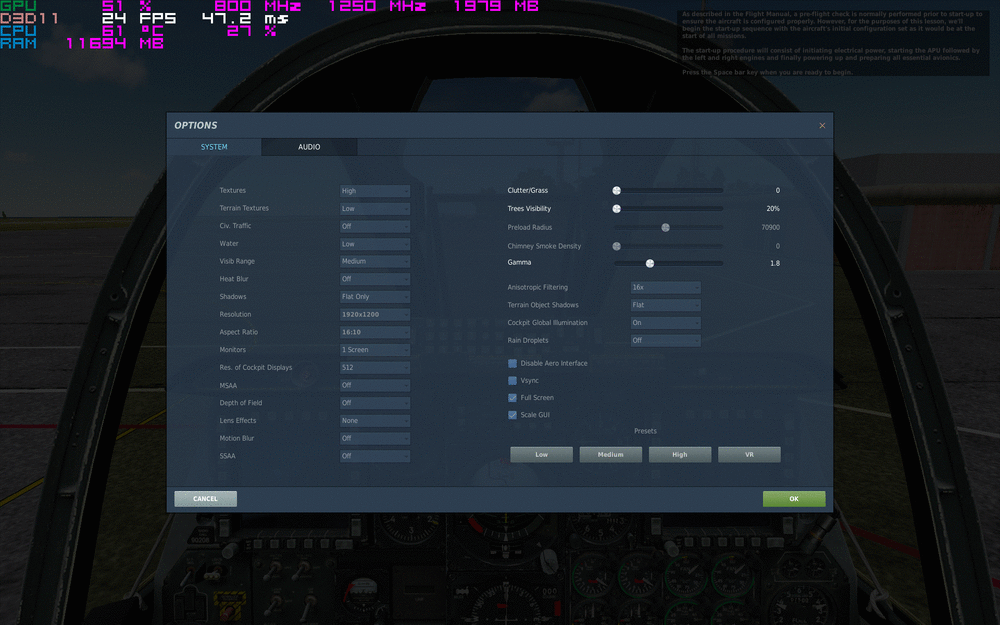Disable the Full Screen checkbox
The width and height of the screenshot is (1000, 625).
pos(512,397)
